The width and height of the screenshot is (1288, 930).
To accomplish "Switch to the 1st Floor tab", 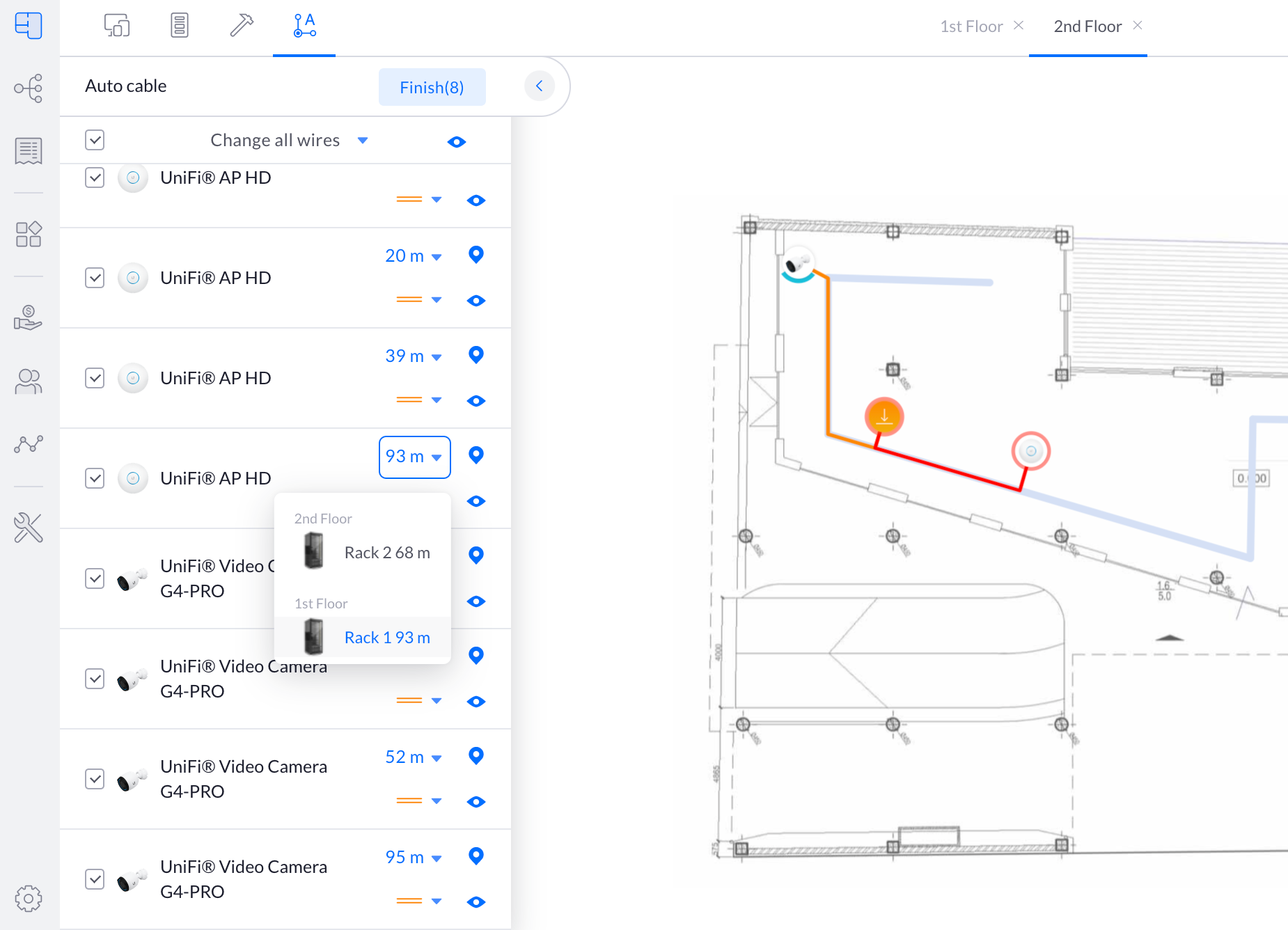I will (x=971, y=26).
